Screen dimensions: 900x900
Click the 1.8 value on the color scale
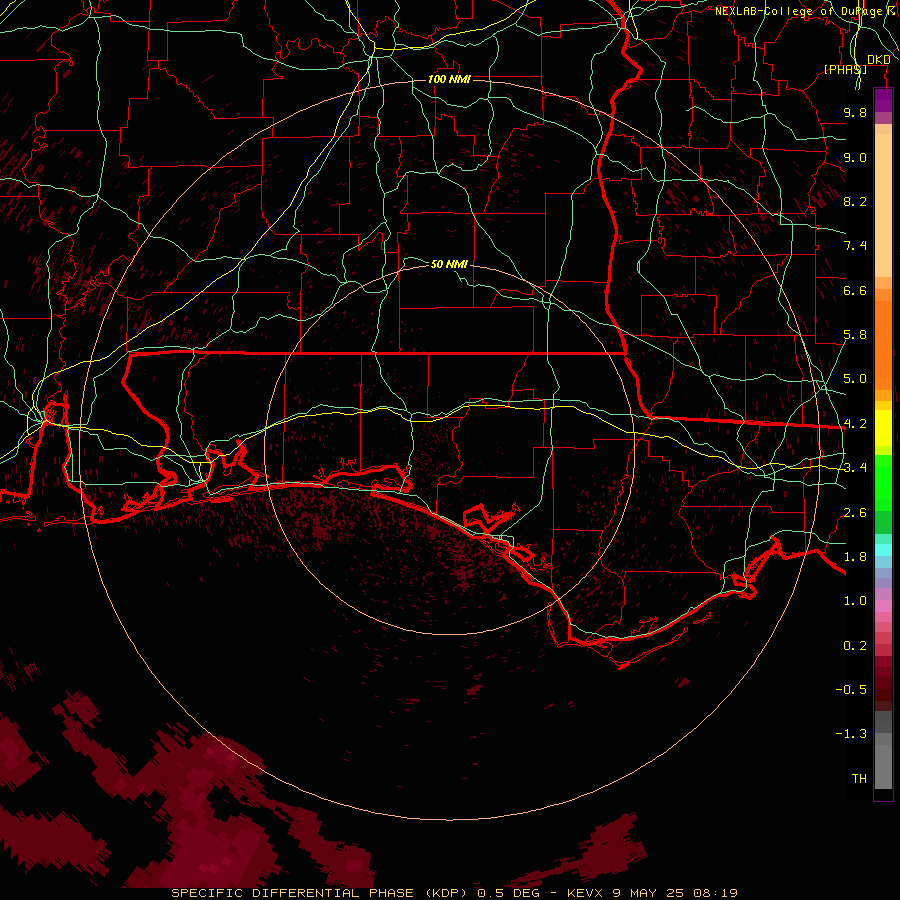855,557
